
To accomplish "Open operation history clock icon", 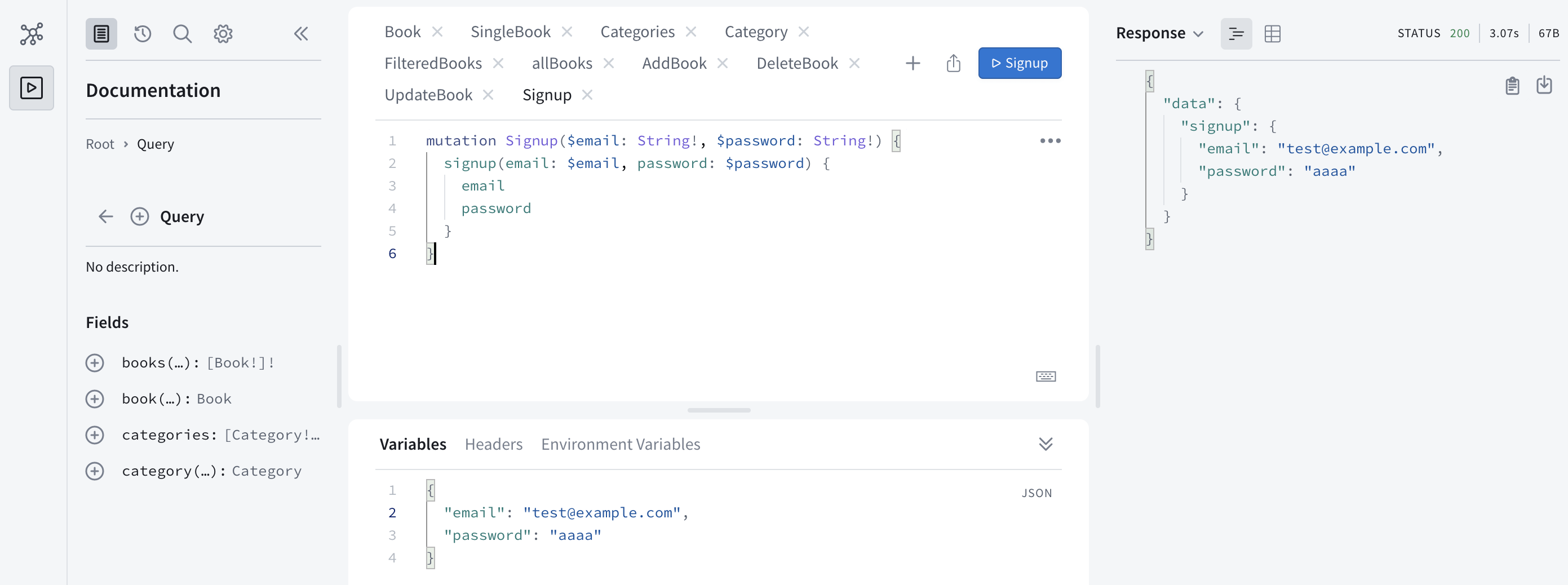I will click(143, 33).
